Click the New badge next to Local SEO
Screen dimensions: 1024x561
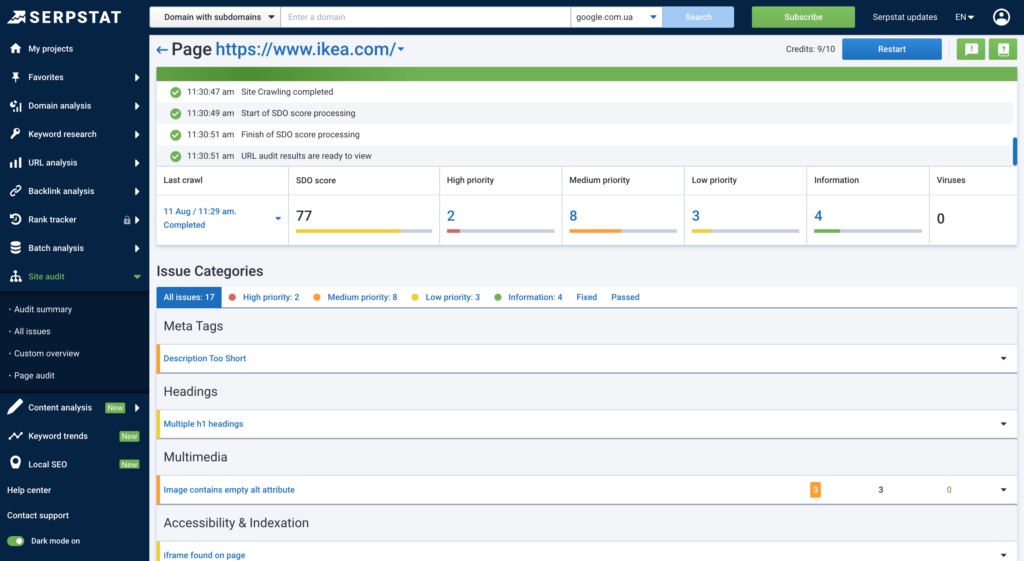click(x=129, y=464)
